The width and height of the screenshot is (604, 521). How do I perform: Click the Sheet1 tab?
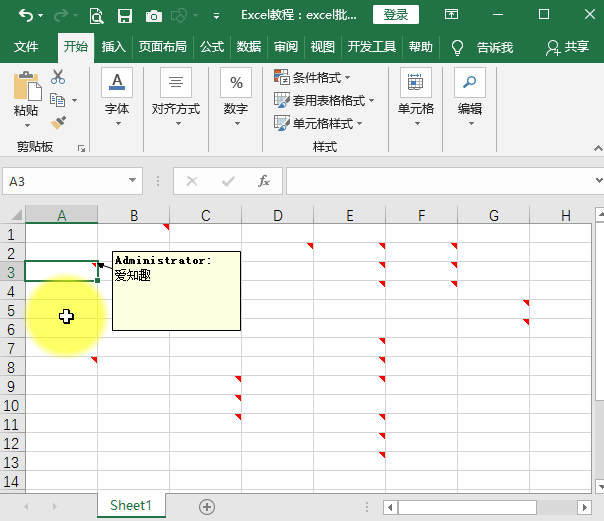[x=131, y=505]
